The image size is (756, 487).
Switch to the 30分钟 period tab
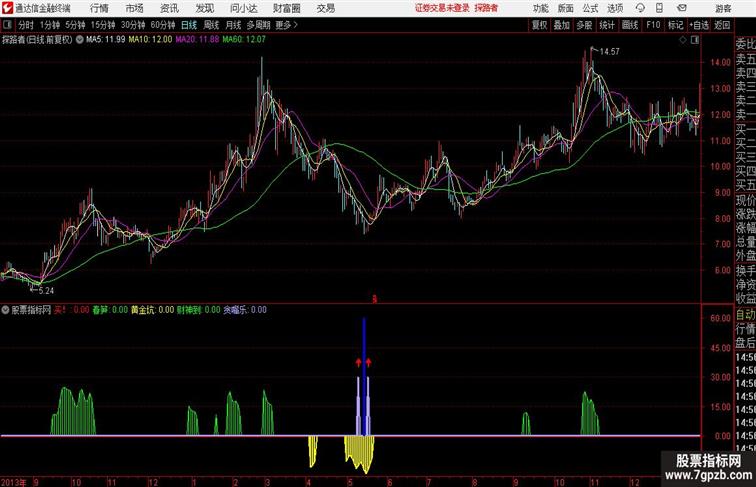coord(133,25)
